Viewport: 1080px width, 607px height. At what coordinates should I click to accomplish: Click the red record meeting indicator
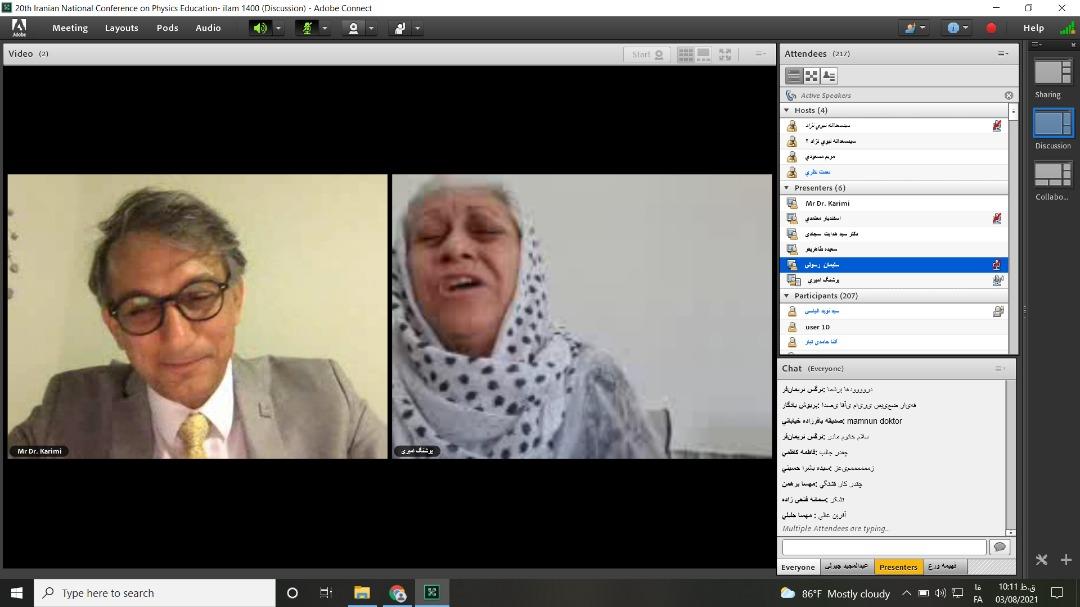point(991,28)
